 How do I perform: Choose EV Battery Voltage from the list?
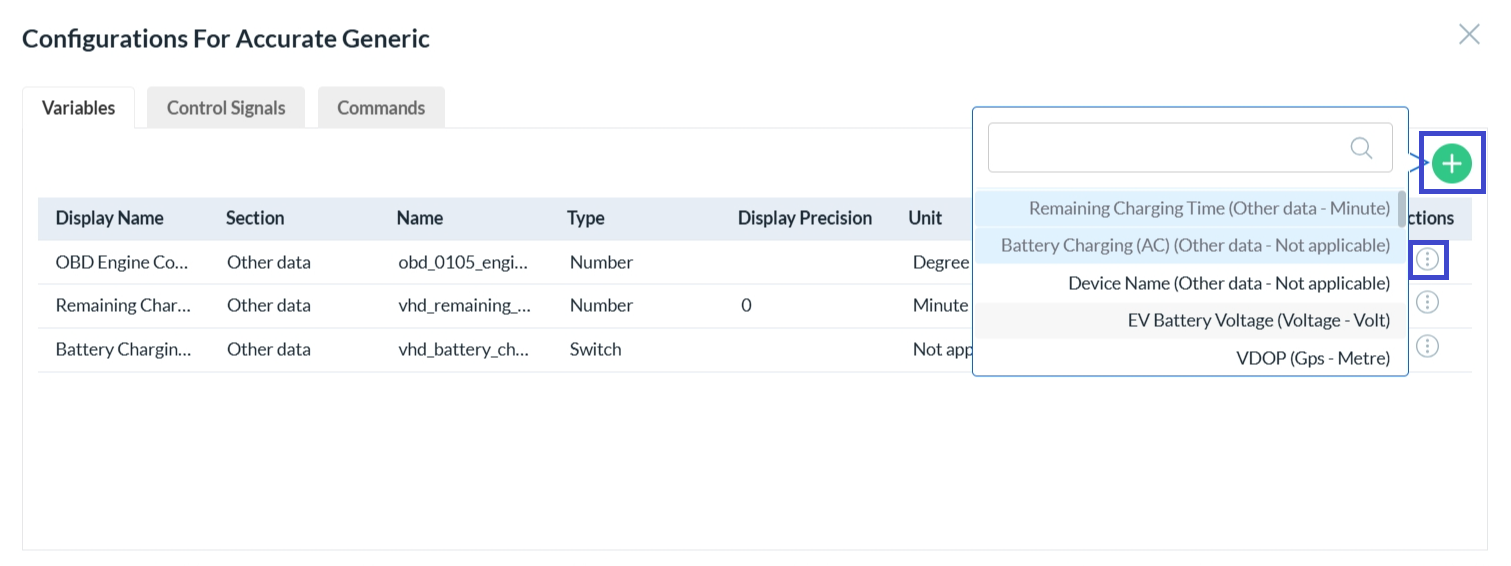1258,321
